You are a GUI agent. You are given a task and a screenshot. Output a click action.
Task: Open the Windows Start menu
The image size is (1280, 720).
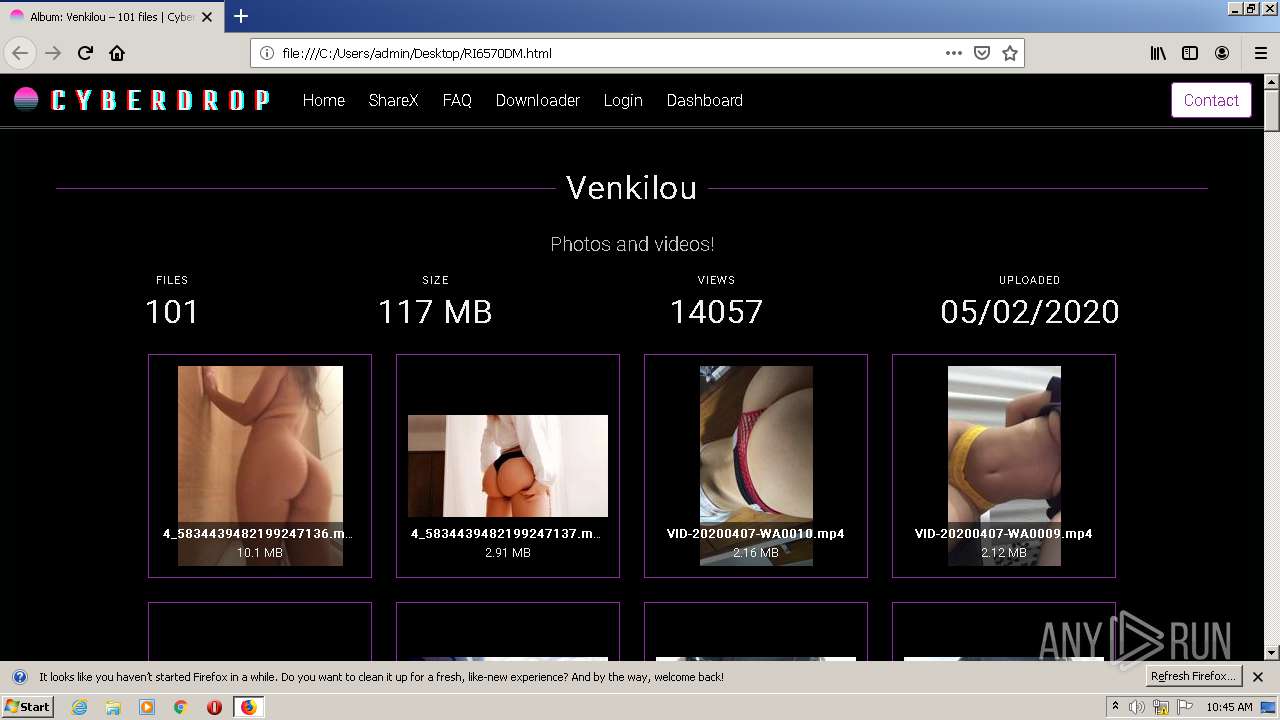click(x=27, y=707)
